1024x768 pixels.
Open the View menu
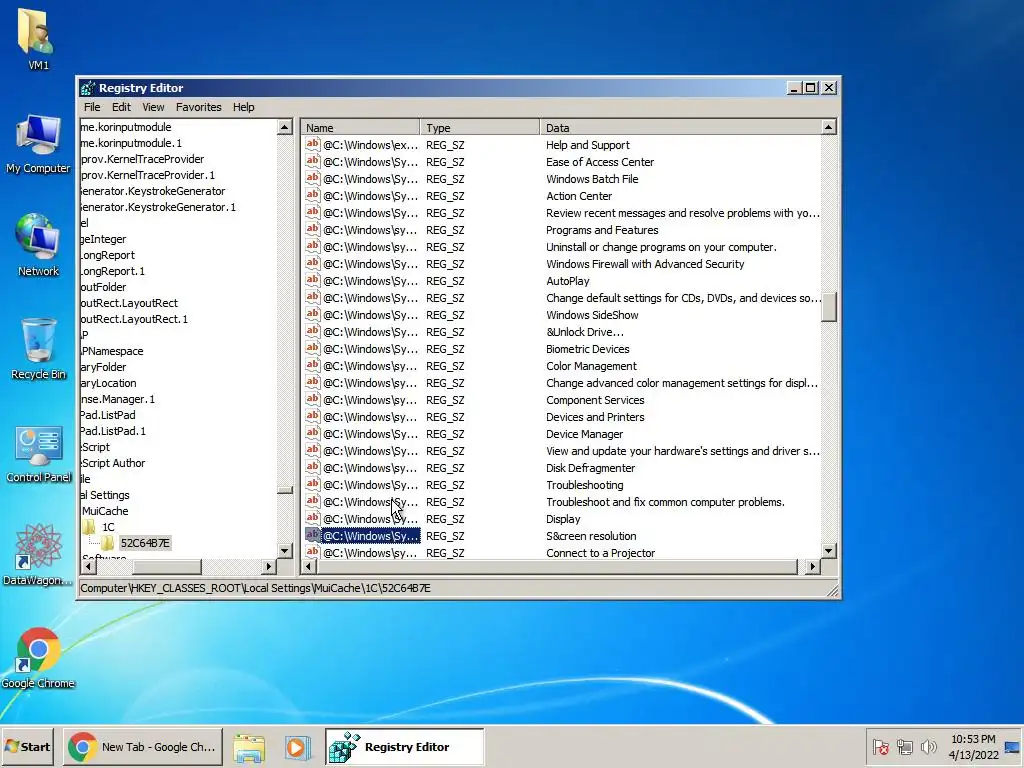pos(153,107)
